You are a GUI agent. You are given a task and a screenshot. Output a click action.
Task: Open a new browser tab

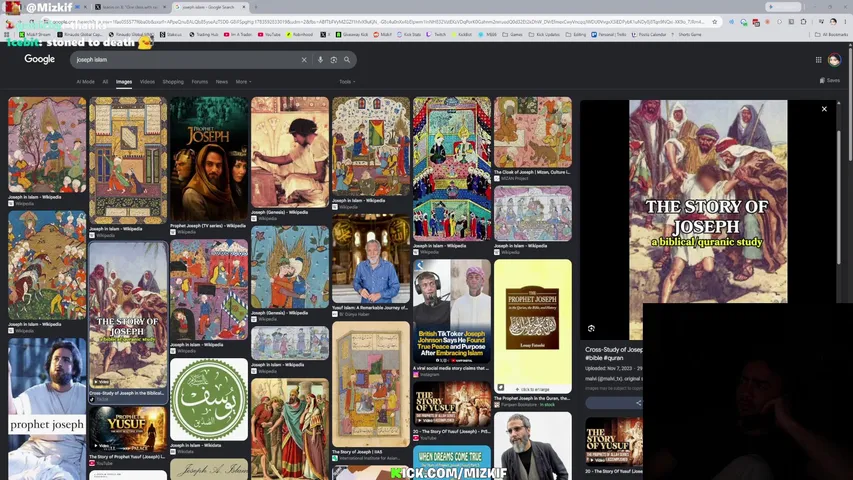pyautogui.click(x=256, y=7)
